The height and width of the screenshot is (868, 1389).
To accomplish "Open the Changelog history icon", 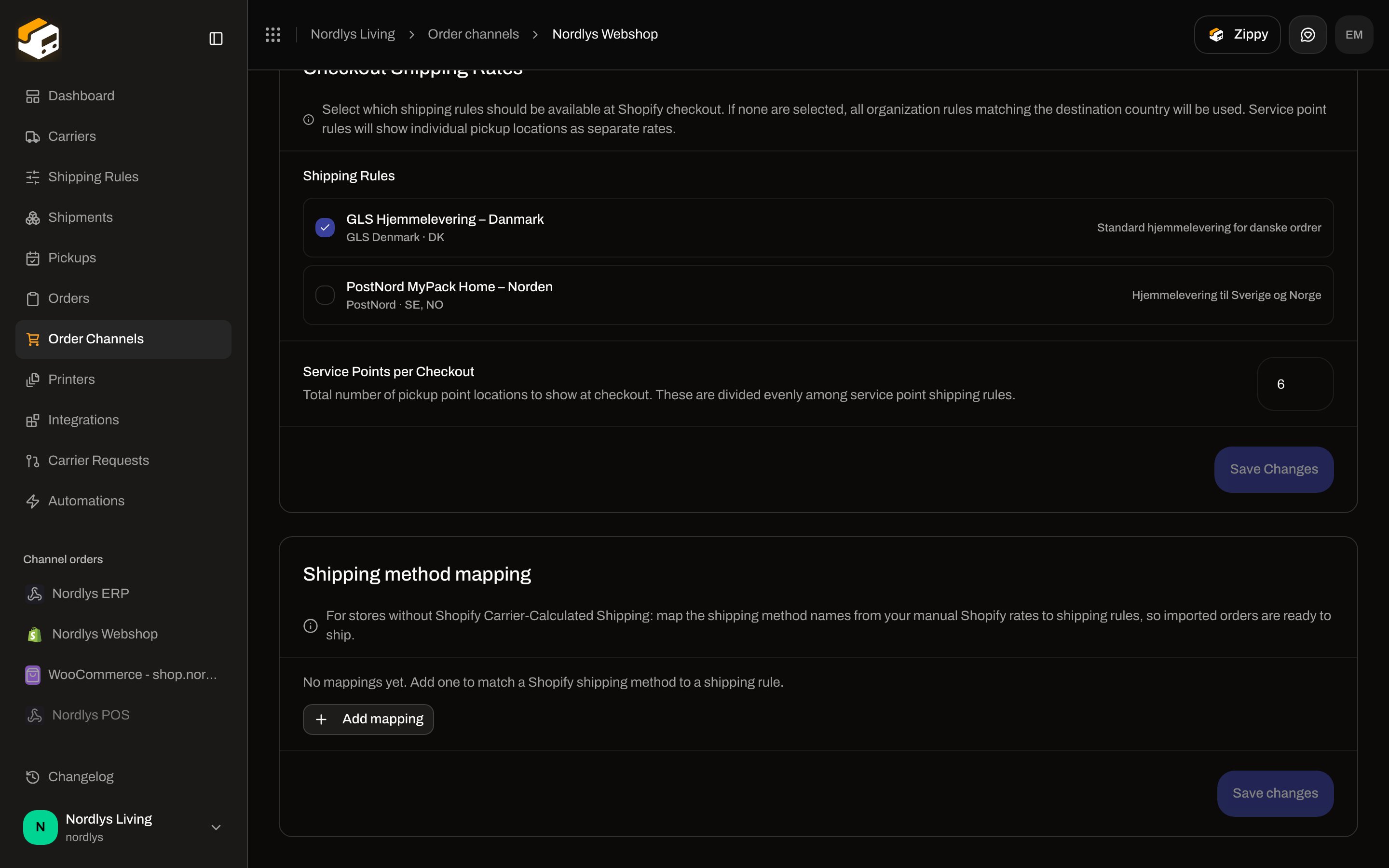I will click(33, 777).
